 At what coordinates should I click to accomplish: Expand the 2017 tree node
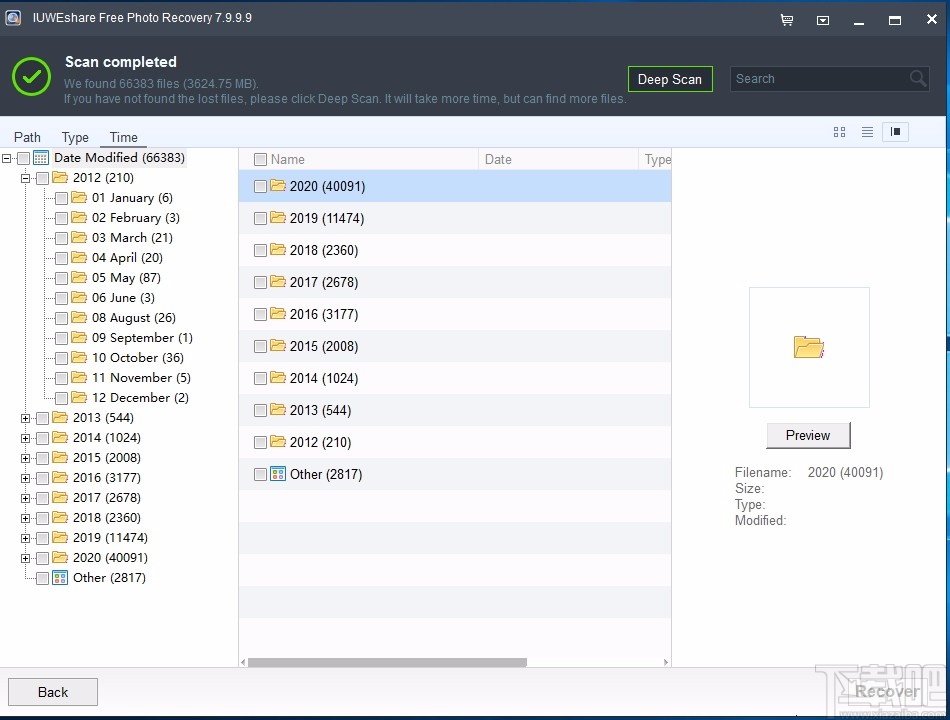click(25, 498)
